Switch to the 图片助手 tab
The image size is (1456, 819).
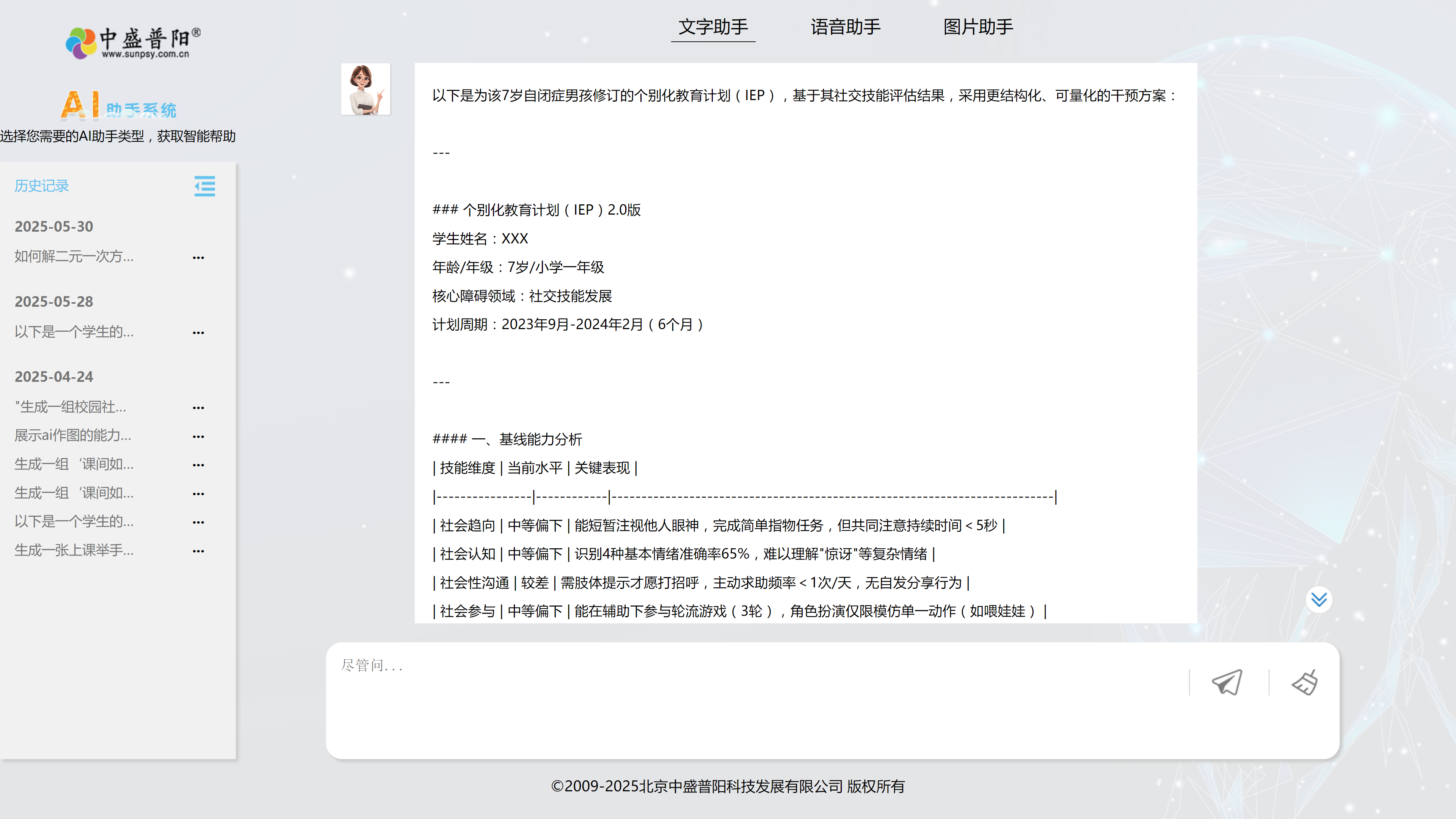[978, 27]
